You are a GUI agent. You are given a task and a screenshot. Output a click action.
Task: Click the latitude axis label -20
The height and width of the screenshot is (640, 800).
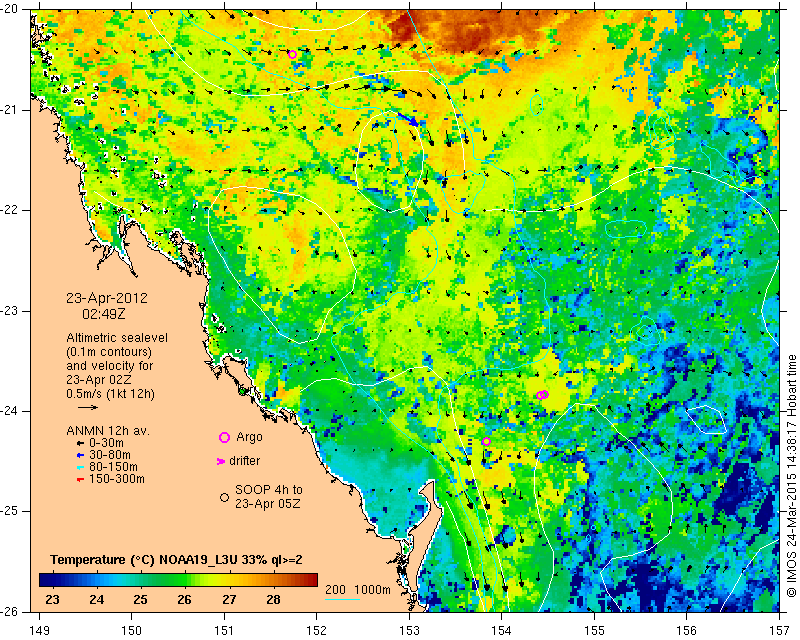coord(10,9)
